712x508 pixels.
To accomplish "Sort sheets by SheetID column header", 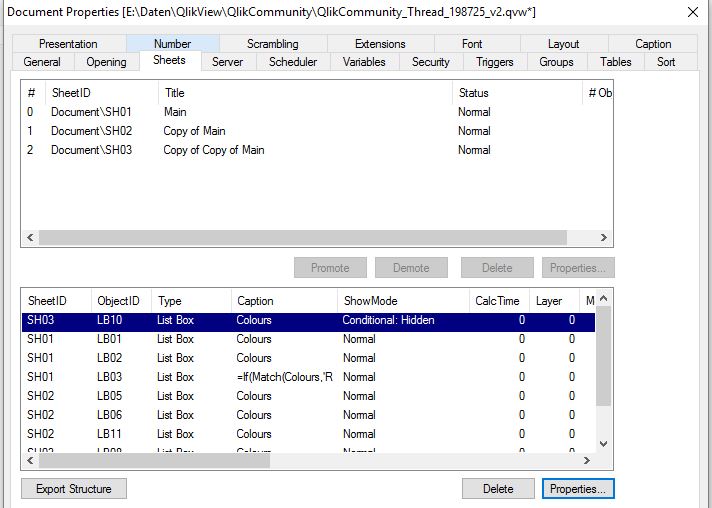I will tap(102, 93).
